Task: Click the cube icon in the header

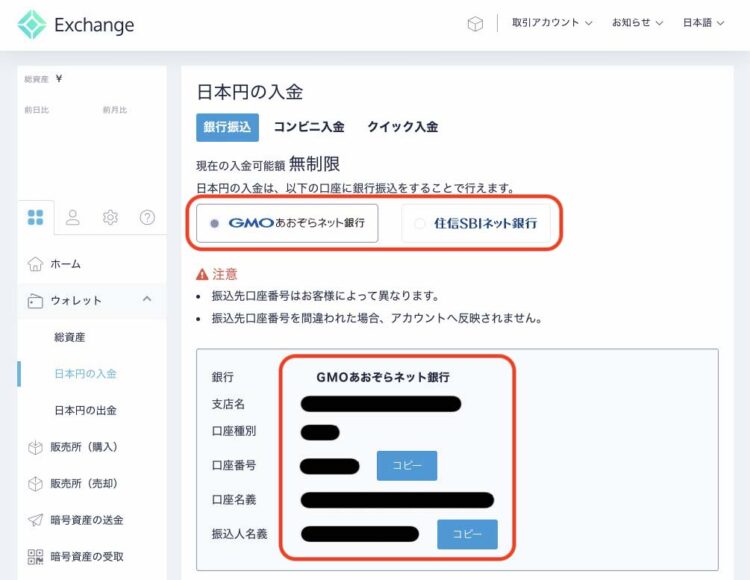Action: tap(475, 23)
